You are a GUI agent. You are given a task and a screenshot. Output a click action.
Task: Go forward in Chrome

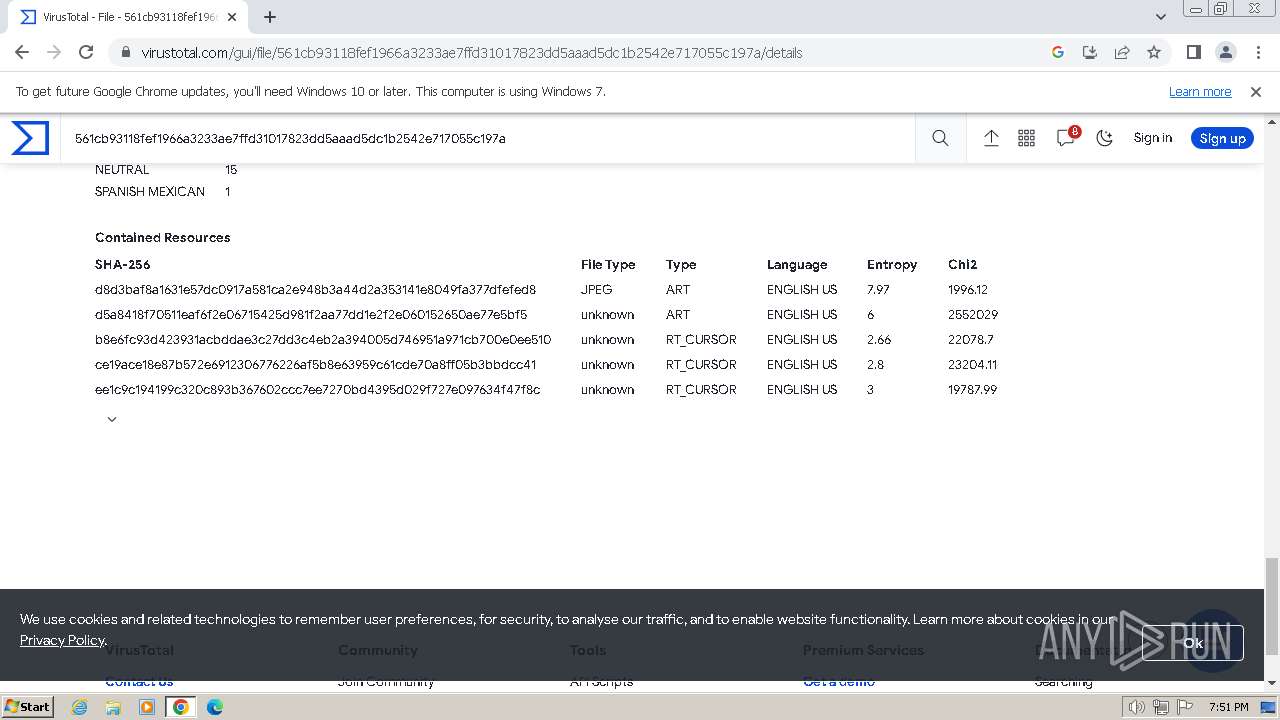click(54, 53)
